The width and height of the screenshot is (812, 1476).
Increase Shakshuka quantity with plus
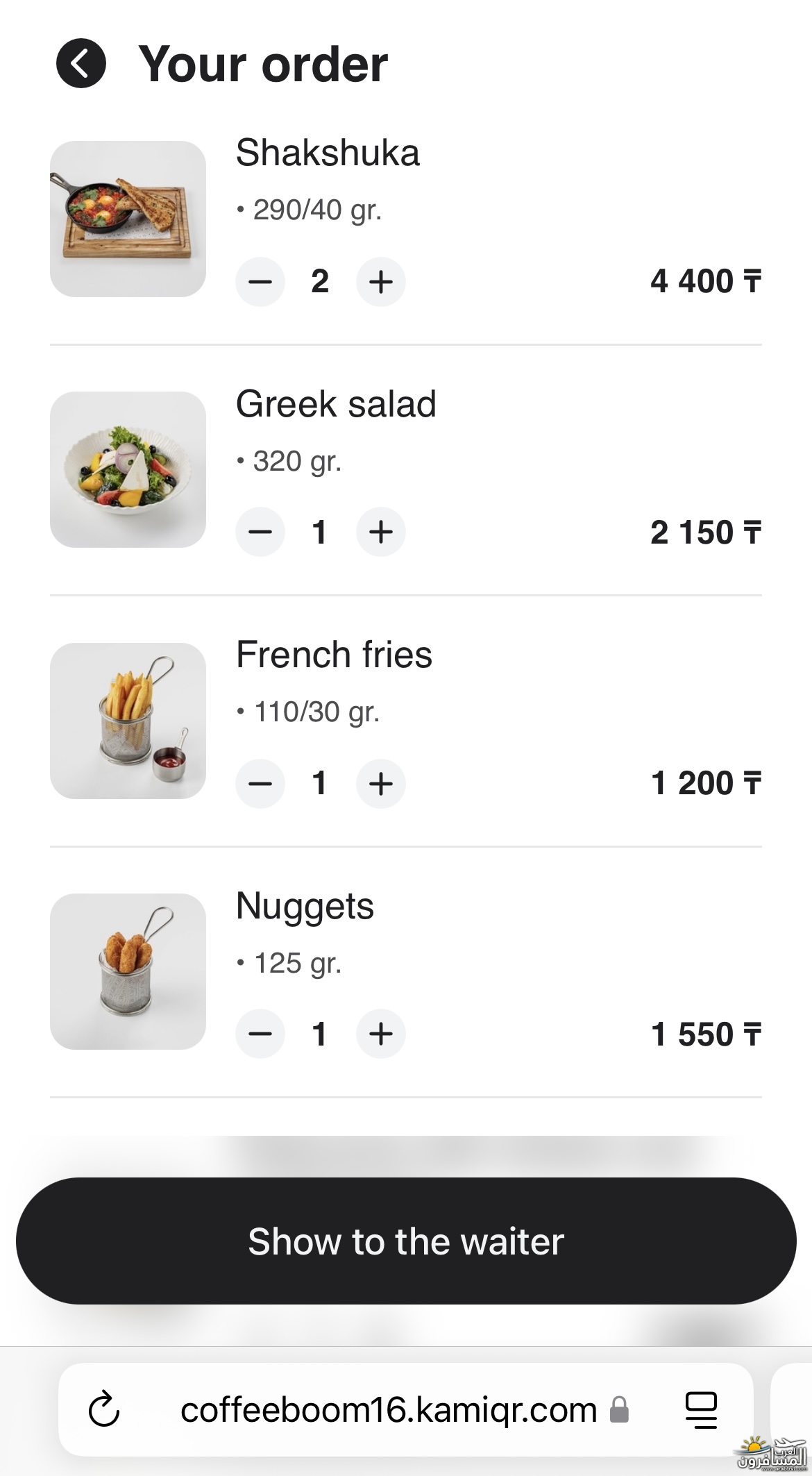pos(381,282)
